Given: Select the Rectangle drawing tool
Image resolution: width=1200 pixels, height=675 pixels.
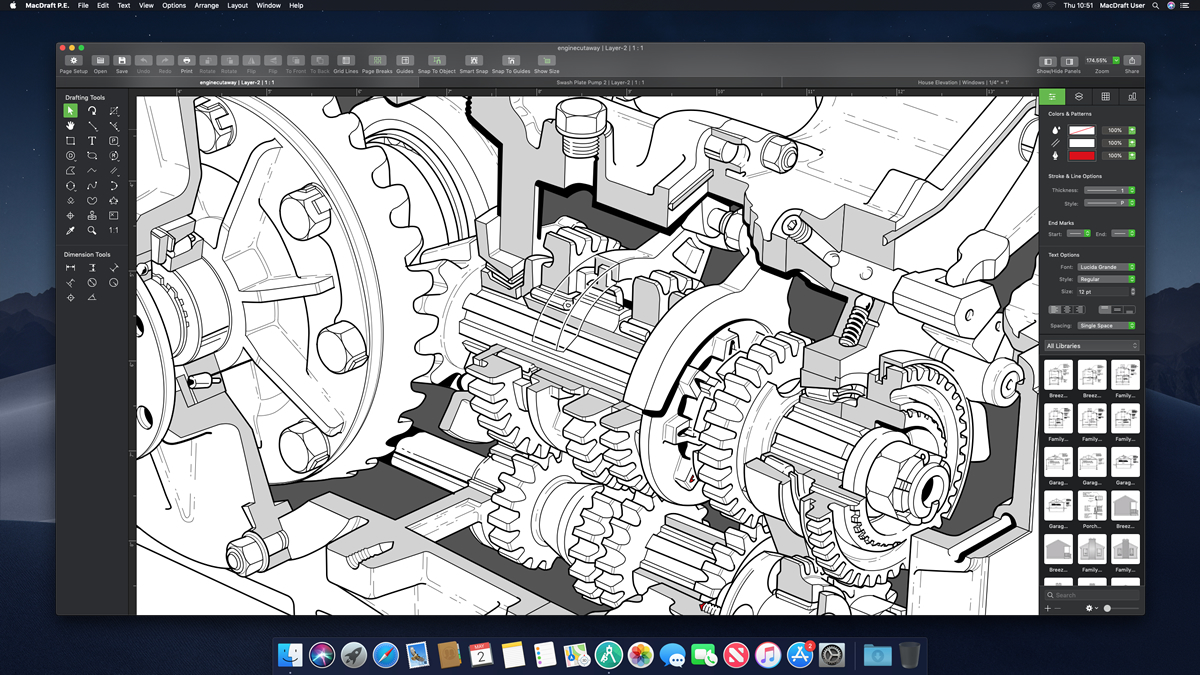Looking at the screenshot, I should pos(70,141).
